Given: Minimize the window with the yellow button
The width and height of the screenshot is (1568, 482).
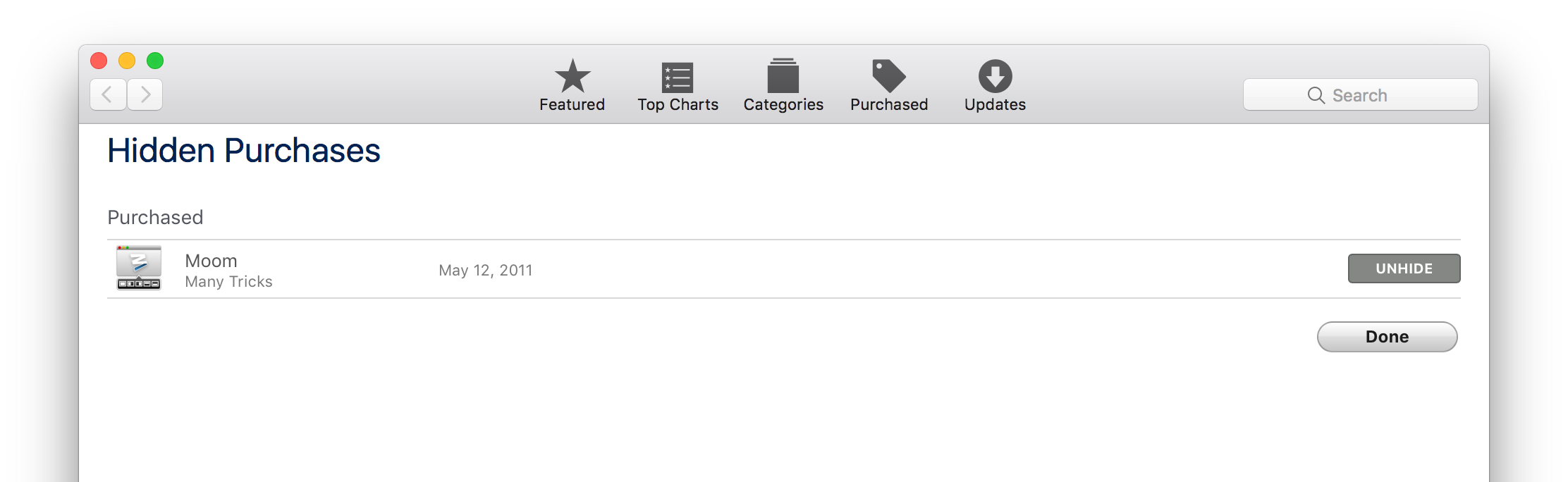Looking at the screenshot, I should click(127, 61).
